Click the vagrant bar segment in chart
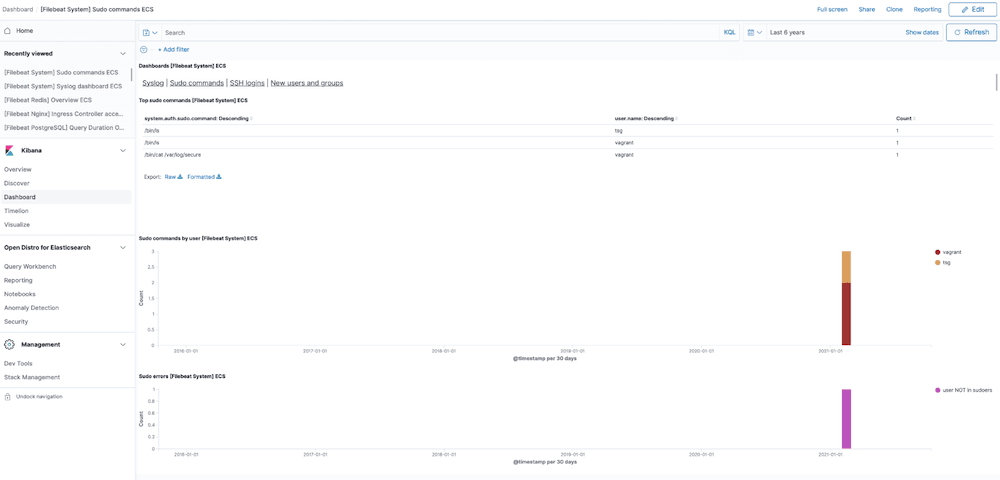 pyautogui.click(x=846, y=314)
